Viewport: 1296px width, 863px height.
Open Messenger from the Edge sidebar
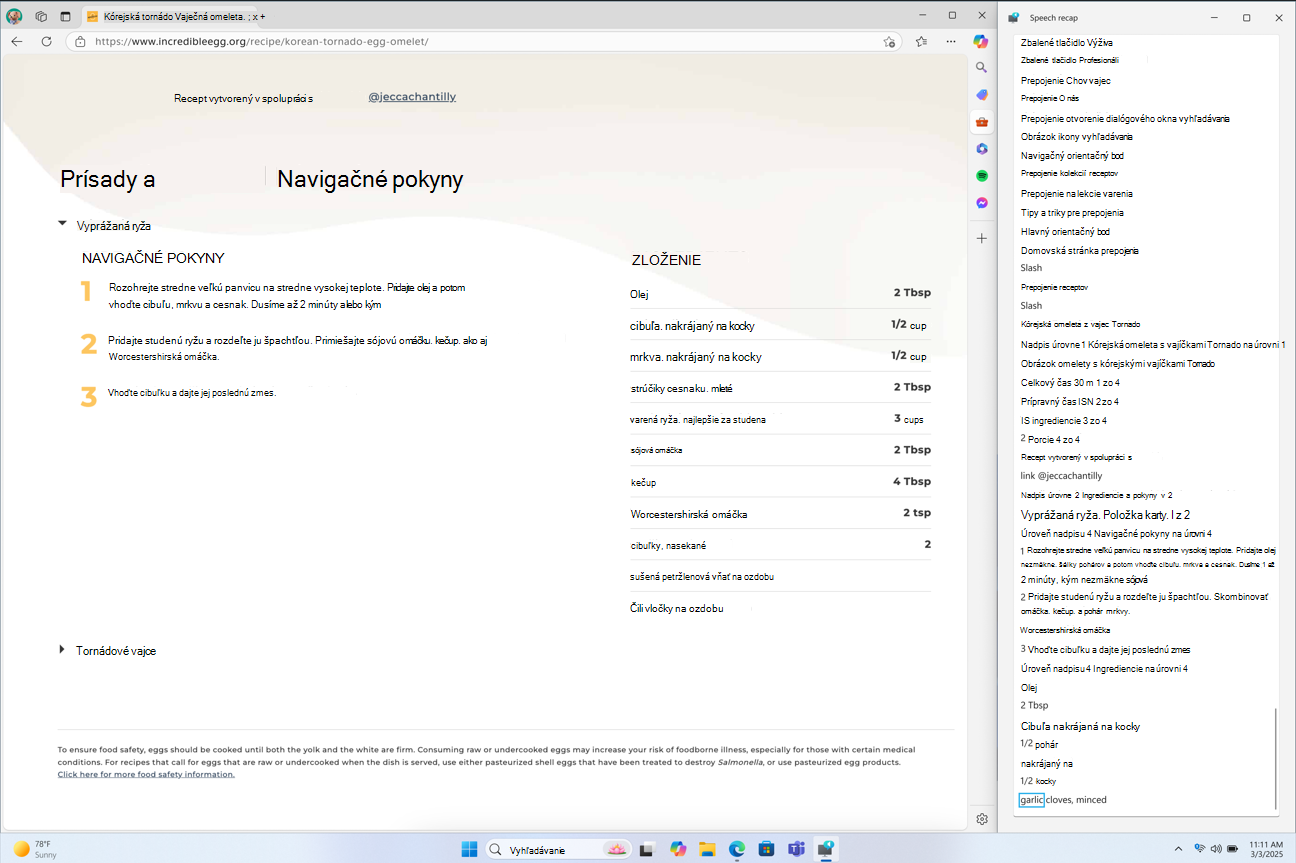pos(982,203)
